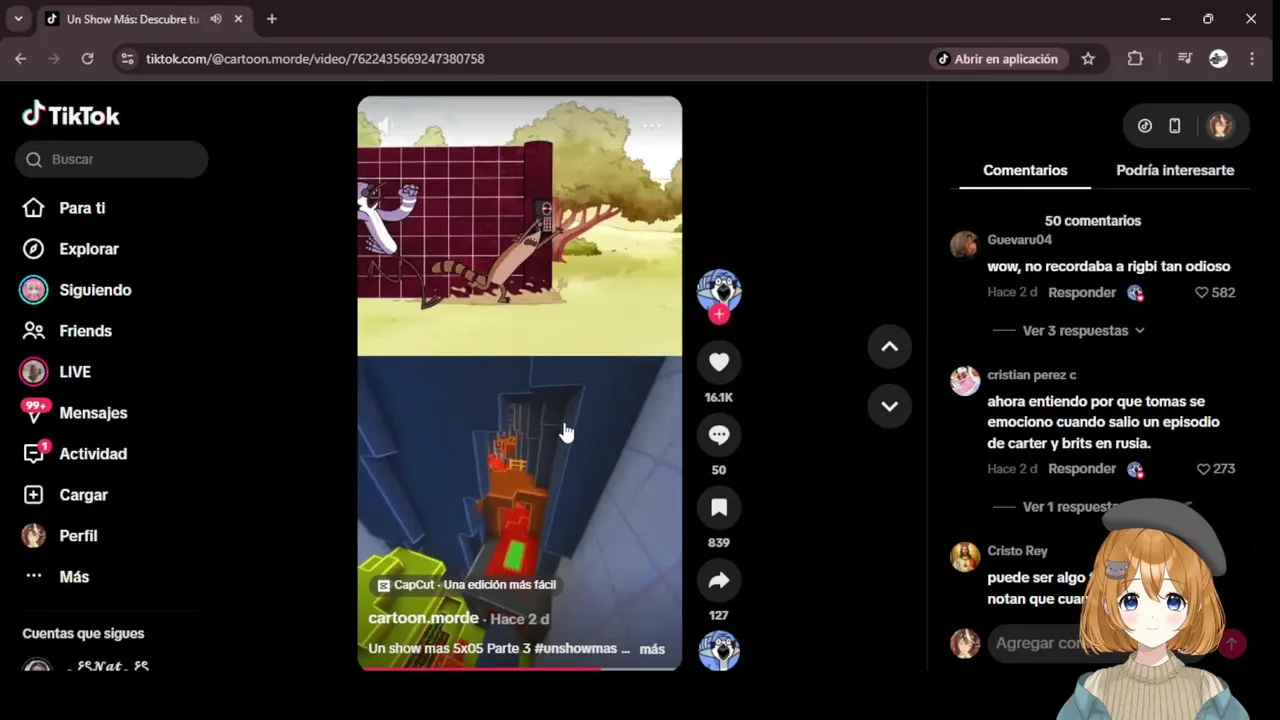Image resolution: width=1280 pixels, height=720 pixels.
Task: Open cristian perez c's comment avatar
Action: click(965, 381)
